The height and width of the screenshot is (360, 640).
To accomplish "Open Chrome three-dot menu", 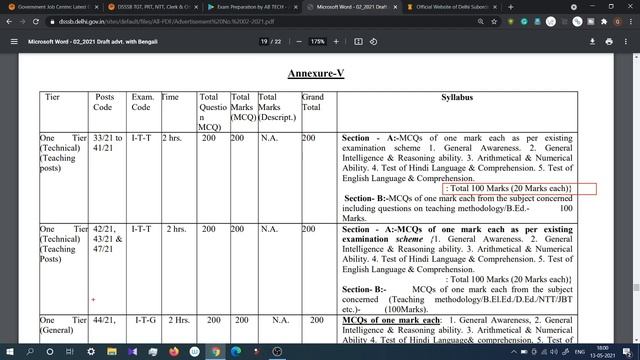I will 631,21.
